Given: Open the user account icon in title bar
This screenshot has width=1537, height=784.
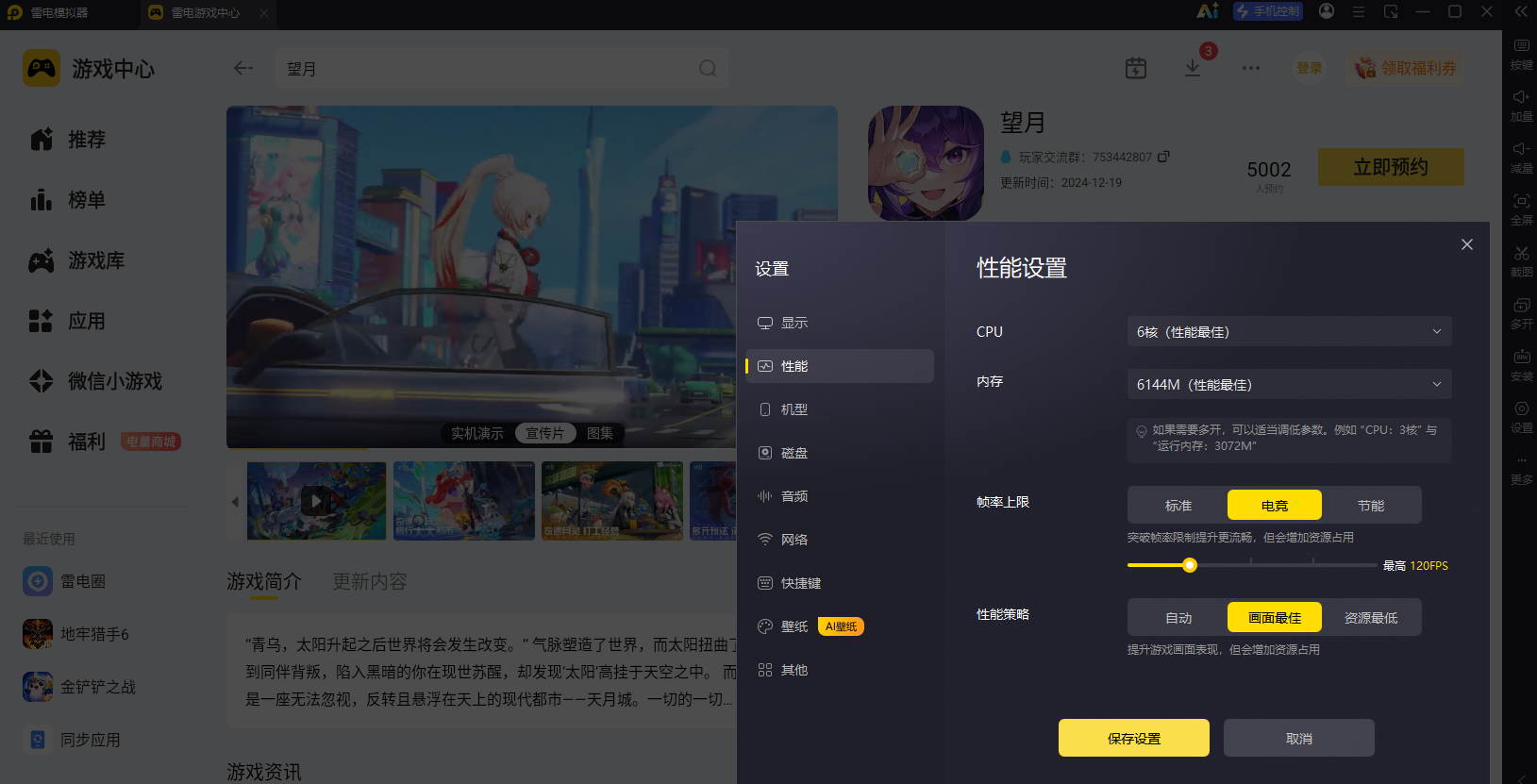Looking at the screenshot, I should pos(1327,11).
